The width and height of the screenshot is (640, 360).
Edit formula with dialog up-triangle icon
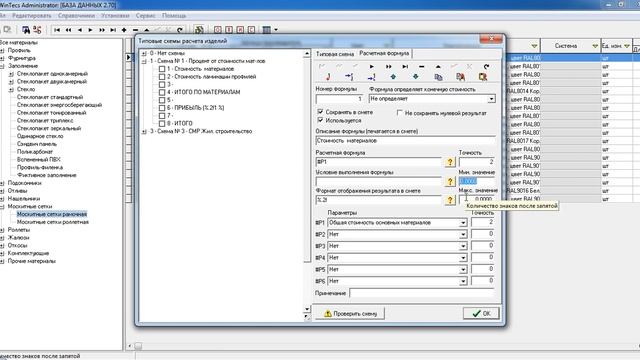438,67
